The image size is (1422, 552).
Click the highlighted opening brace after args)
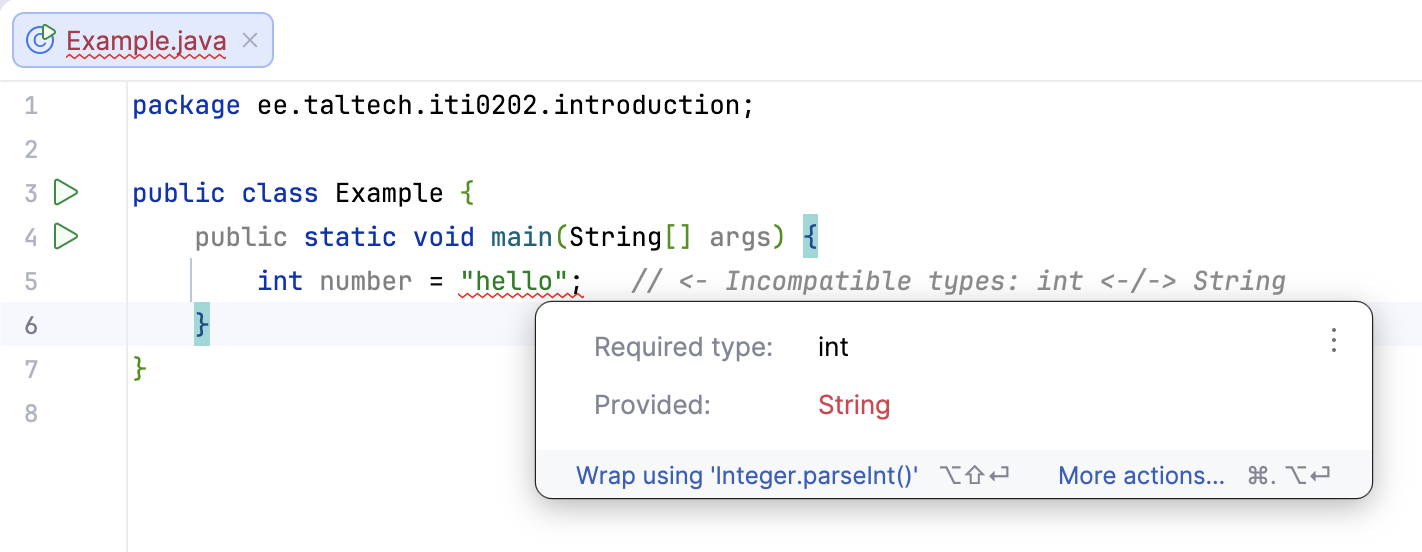tap(810, 237)
